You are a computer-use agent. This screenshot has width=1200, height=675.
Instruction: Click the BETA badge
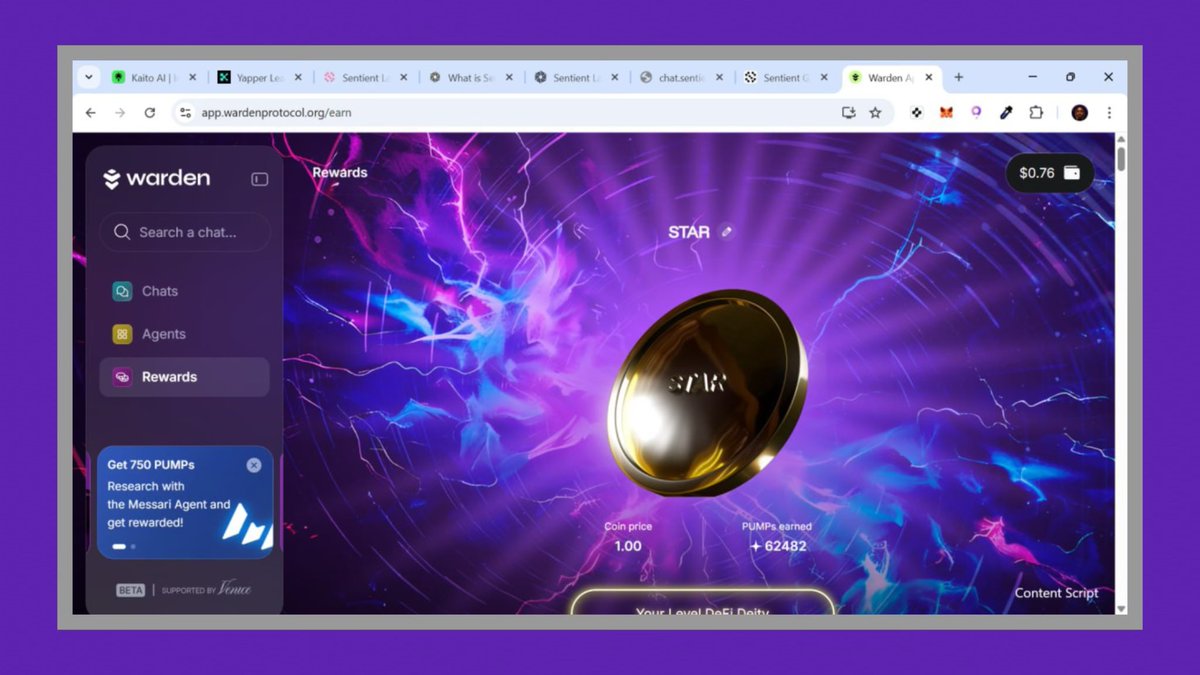pos(131,590)
